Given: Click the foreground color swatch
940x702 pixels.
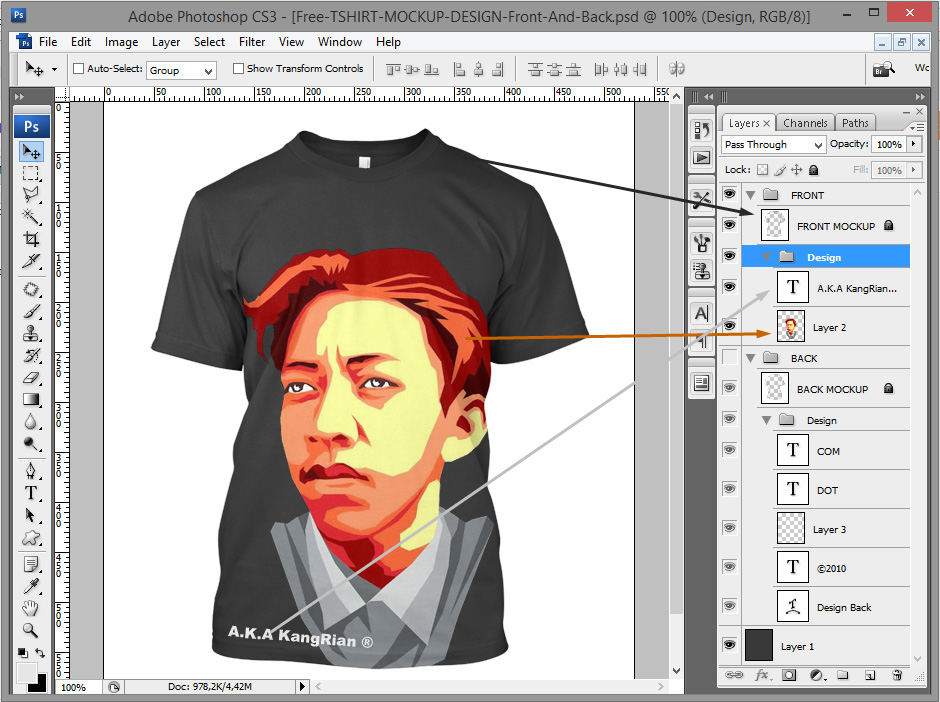Looking at the screenshot, I should 26,673.
